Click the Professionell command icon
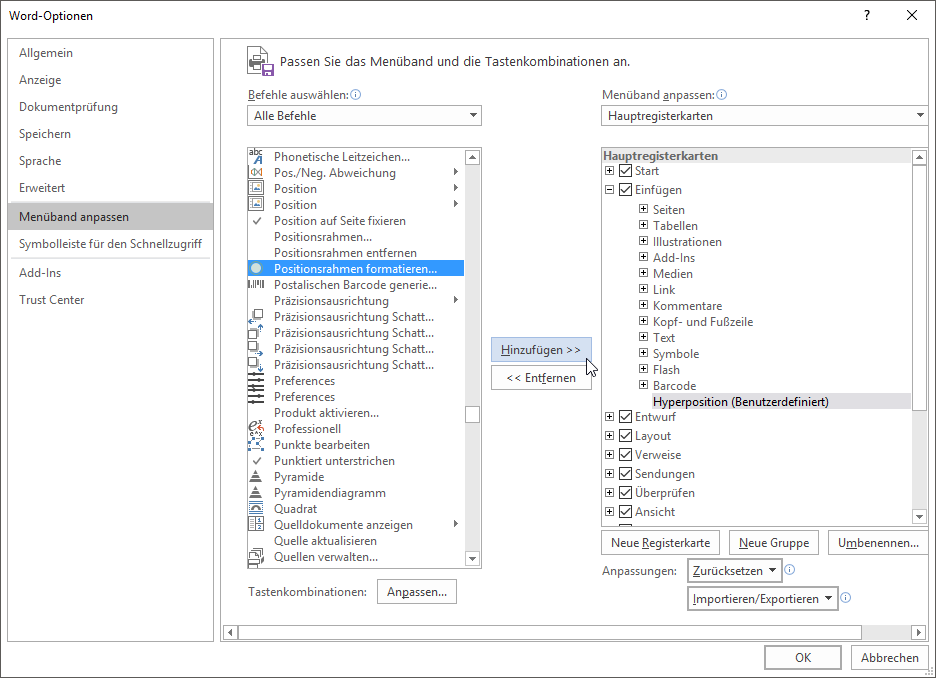The width and height of the screenshot is (936, 678). pyautogui.click(x=255, y=429)
